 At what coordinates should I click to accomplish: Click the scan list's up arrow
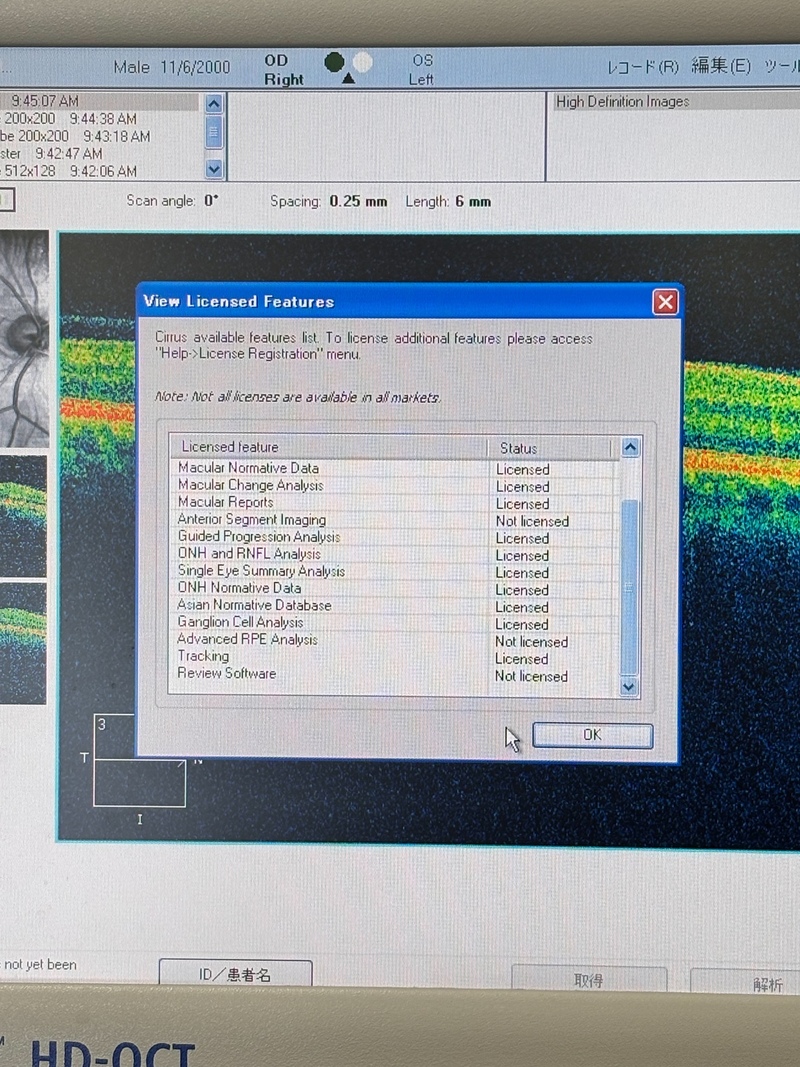214,104
